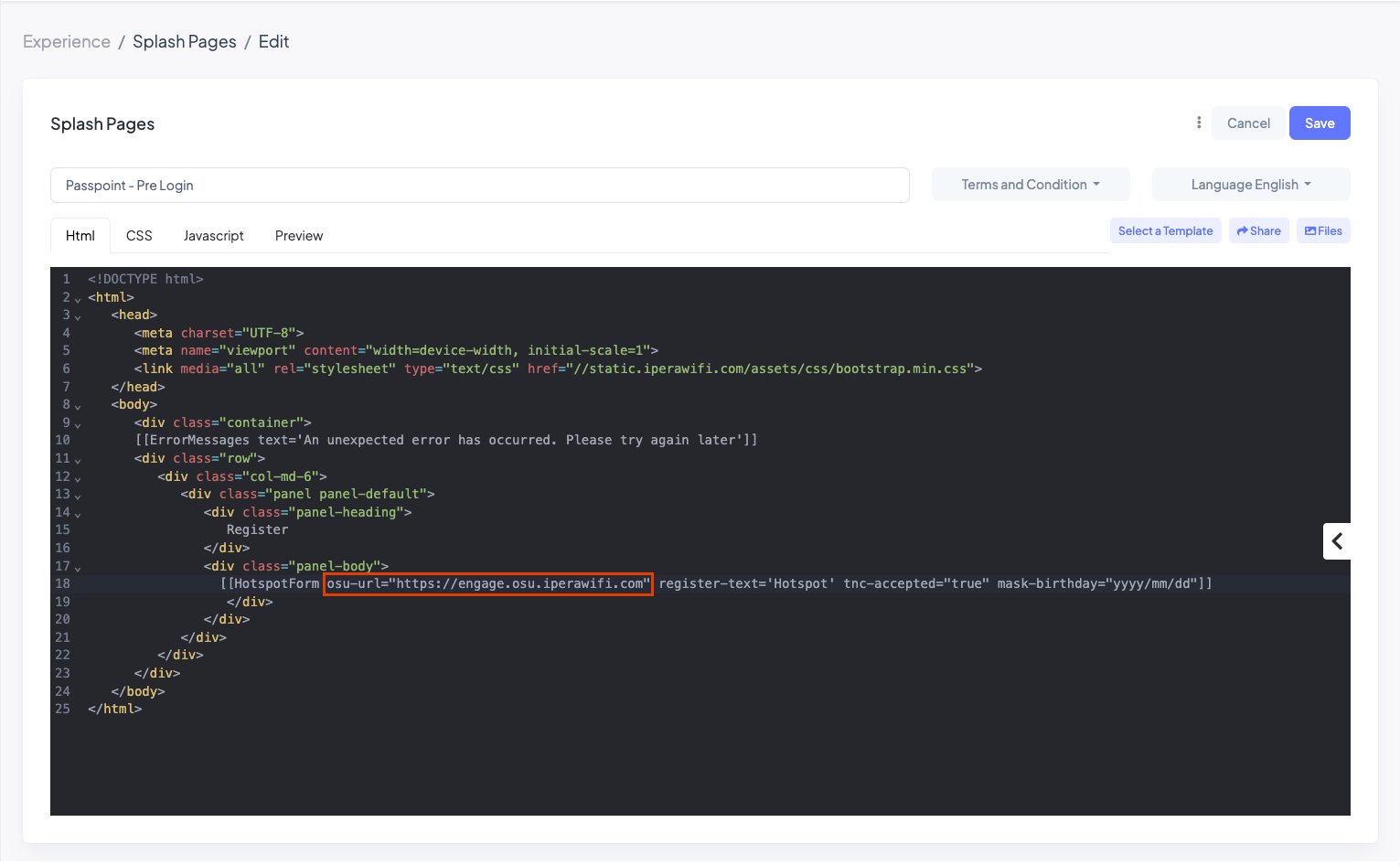The height and width of the screenshot is (865, 1400).
Task: Open the Files button
Action: tap(1323, 230)
